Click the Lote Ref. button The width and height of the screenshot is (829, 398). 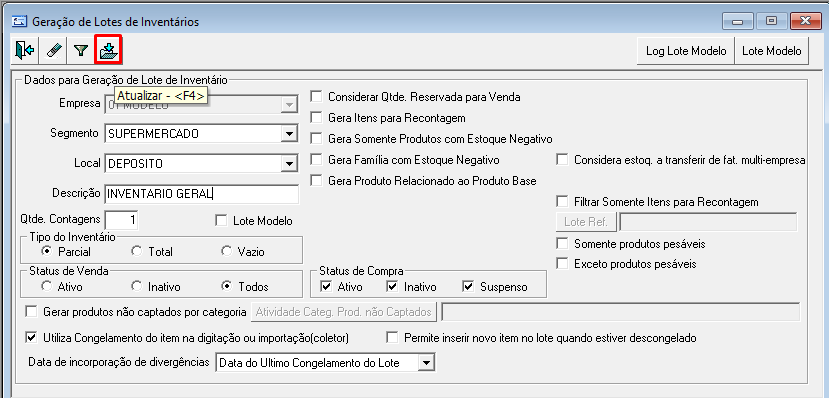(586, 222)
